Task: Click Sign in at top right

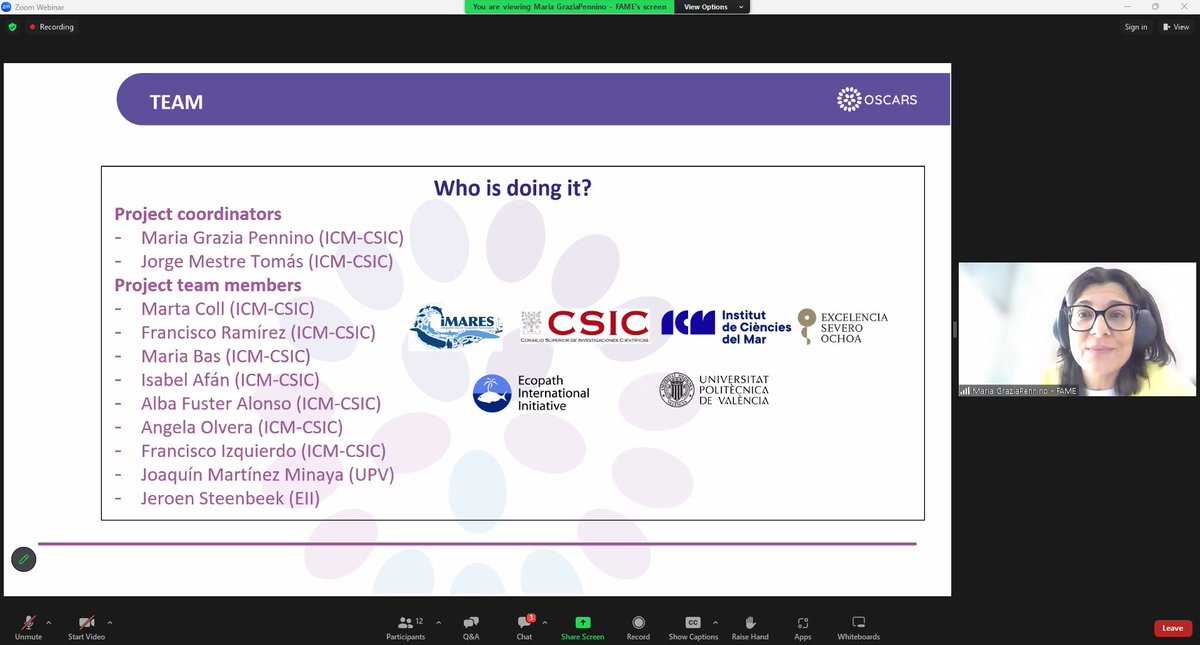Action: (1136, 27)
